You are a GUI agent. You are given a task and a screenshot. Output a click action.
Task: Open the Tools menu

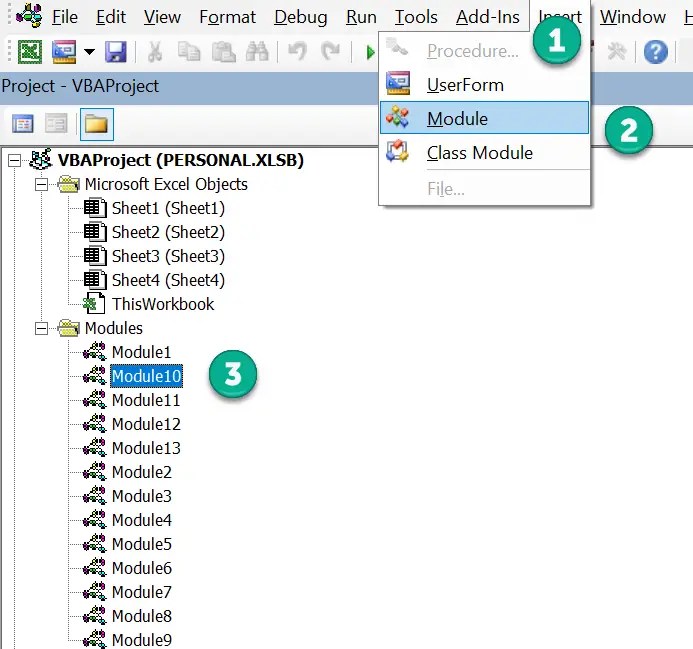[416, 17]
